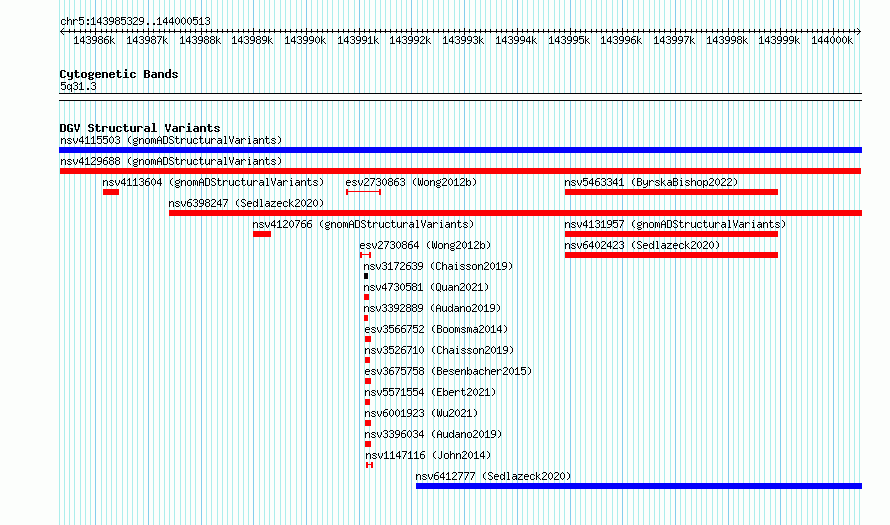Click the 143990k ruler tick label
The image size is (890, 525).
(305, 41)
